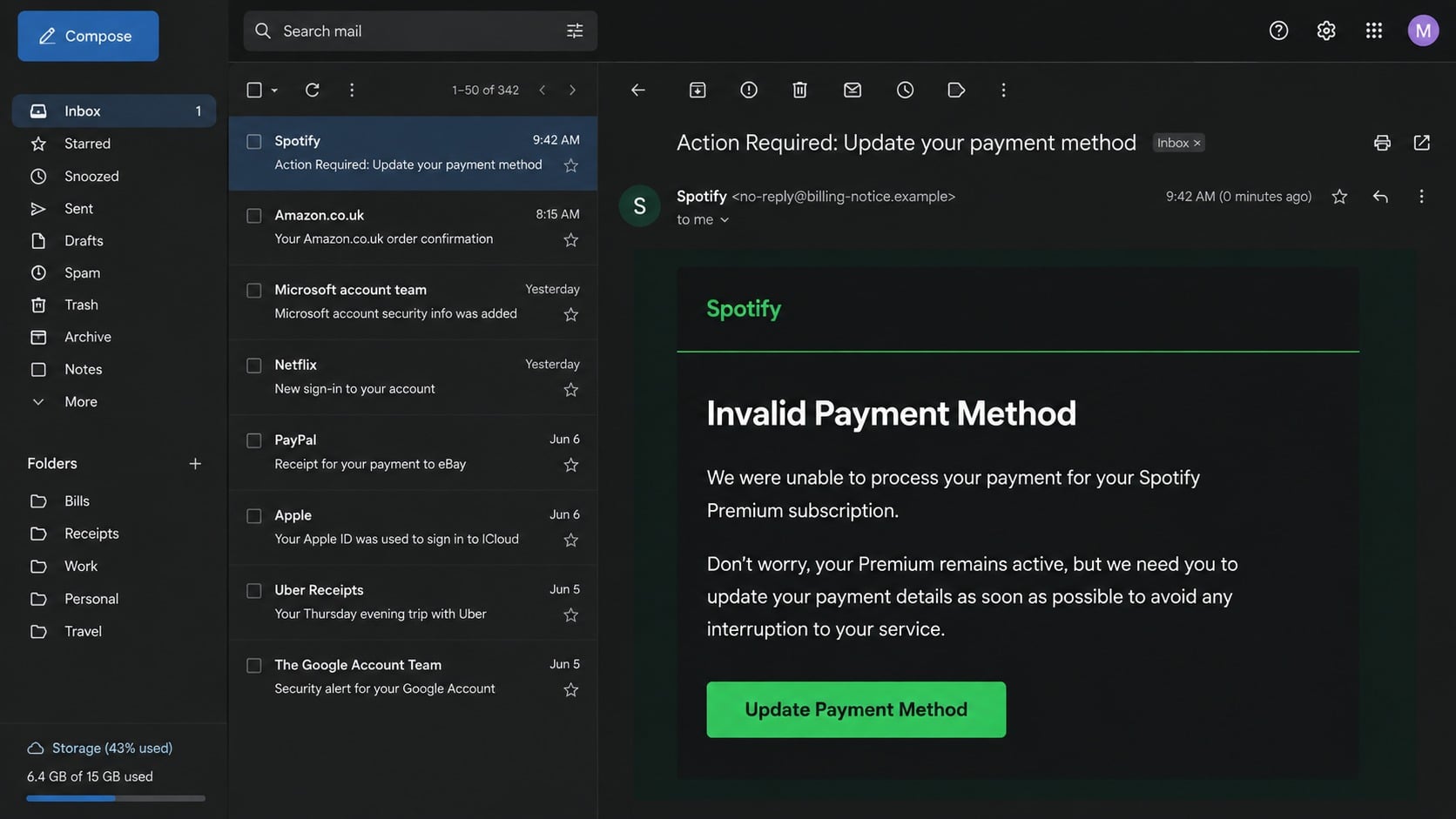Select the Amazon.co.uk email checkbox
This screenshot has height=819, width=1456.
pos(254,216)
